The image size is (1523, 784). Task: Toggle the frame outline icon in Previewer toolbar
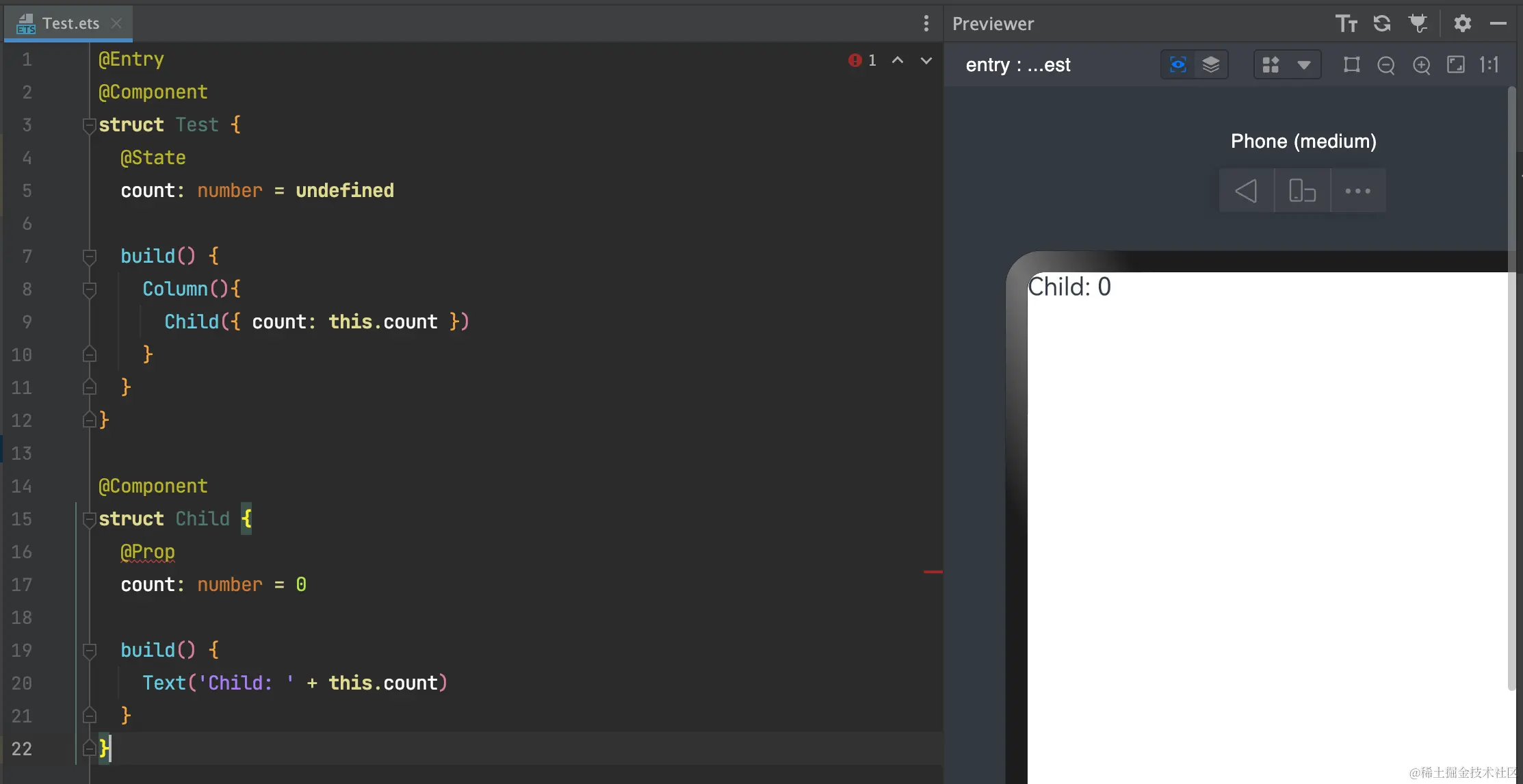tap(1351, 65)
